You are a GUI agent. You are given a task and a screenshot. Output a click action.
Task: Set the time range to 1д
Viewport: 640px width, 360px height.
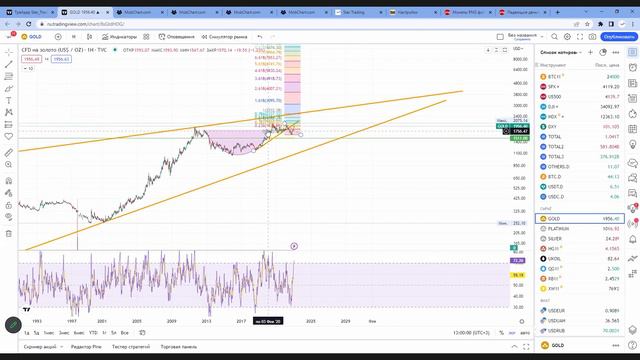point(27,333)
